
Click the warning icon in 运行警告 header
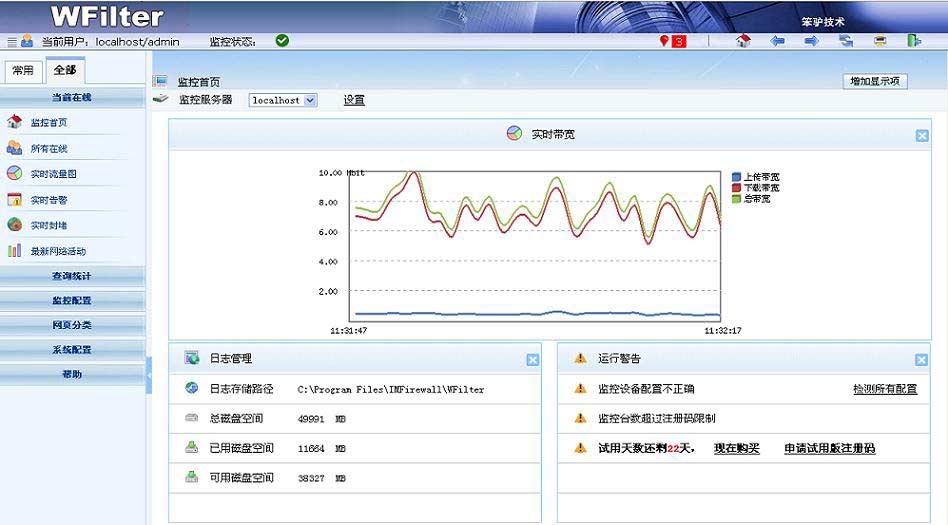coord(580,358)
